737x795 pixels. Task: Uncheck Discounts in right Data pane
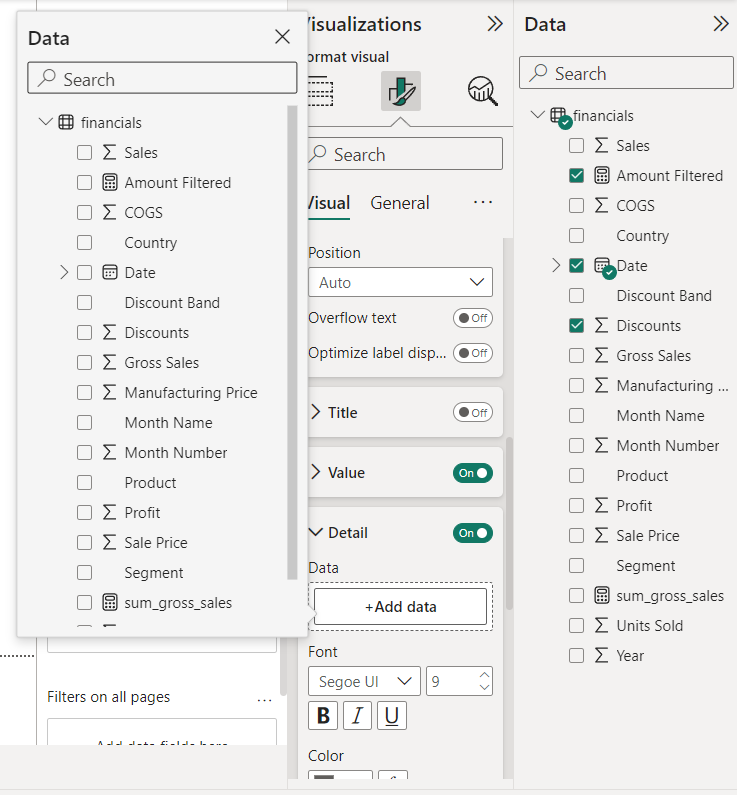[576, 326]
